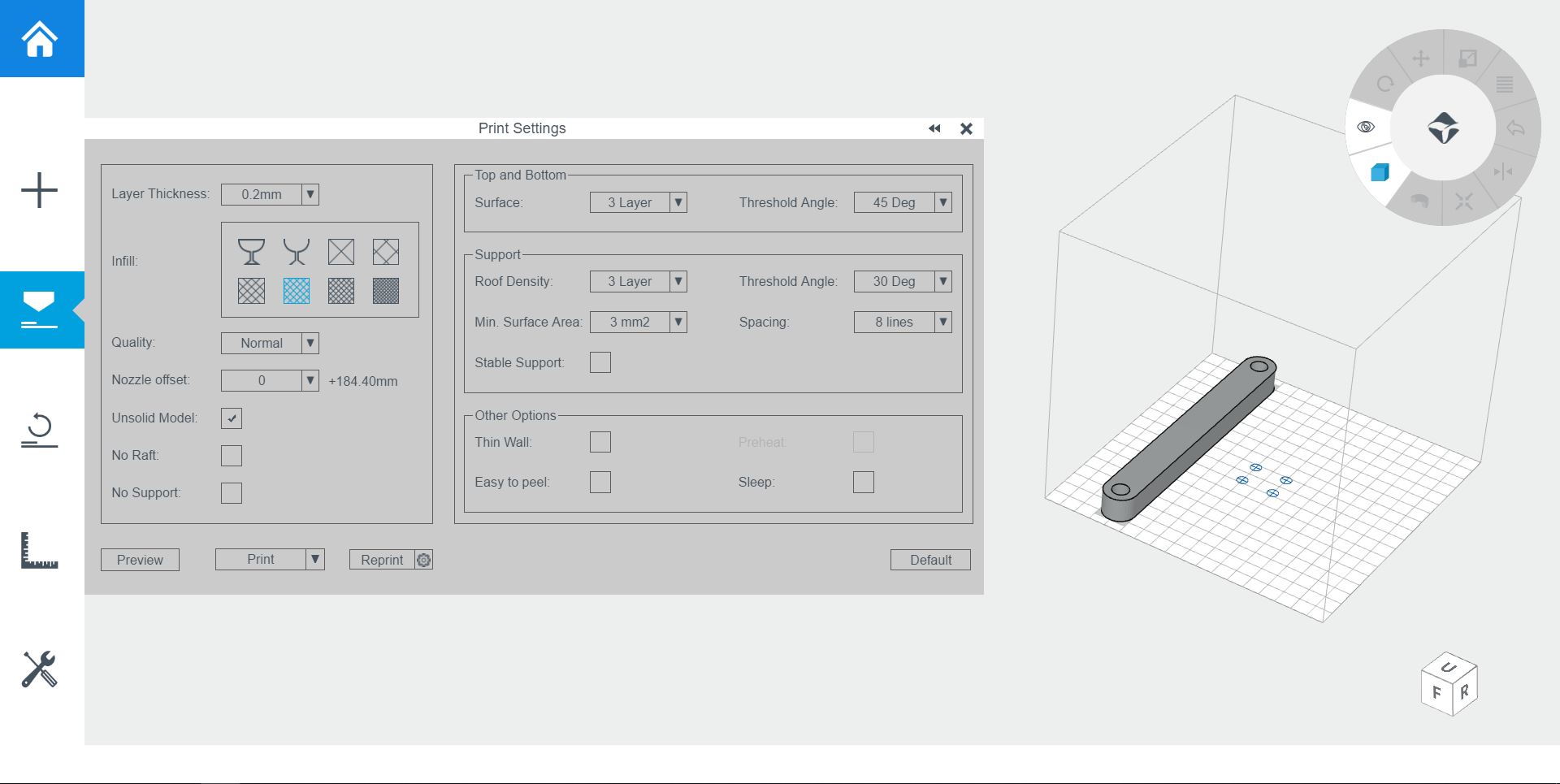
Task: Open the Calibrate ruler icon
Action: pos(39,550)
